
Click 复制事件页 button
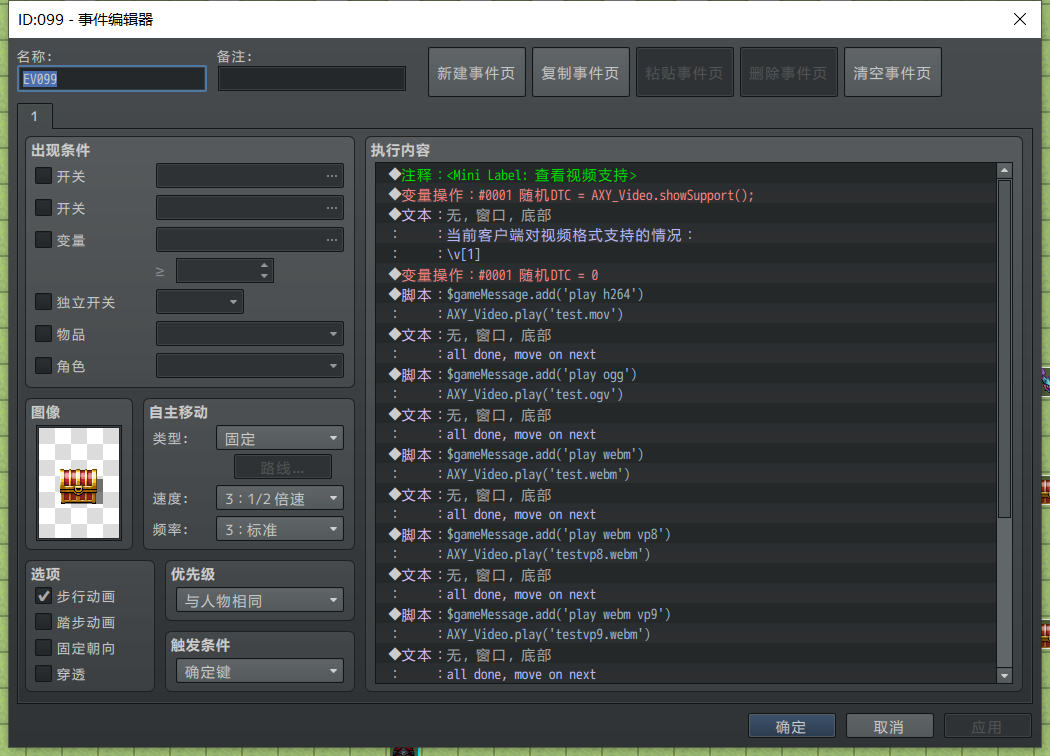click(x=581, y=72)
